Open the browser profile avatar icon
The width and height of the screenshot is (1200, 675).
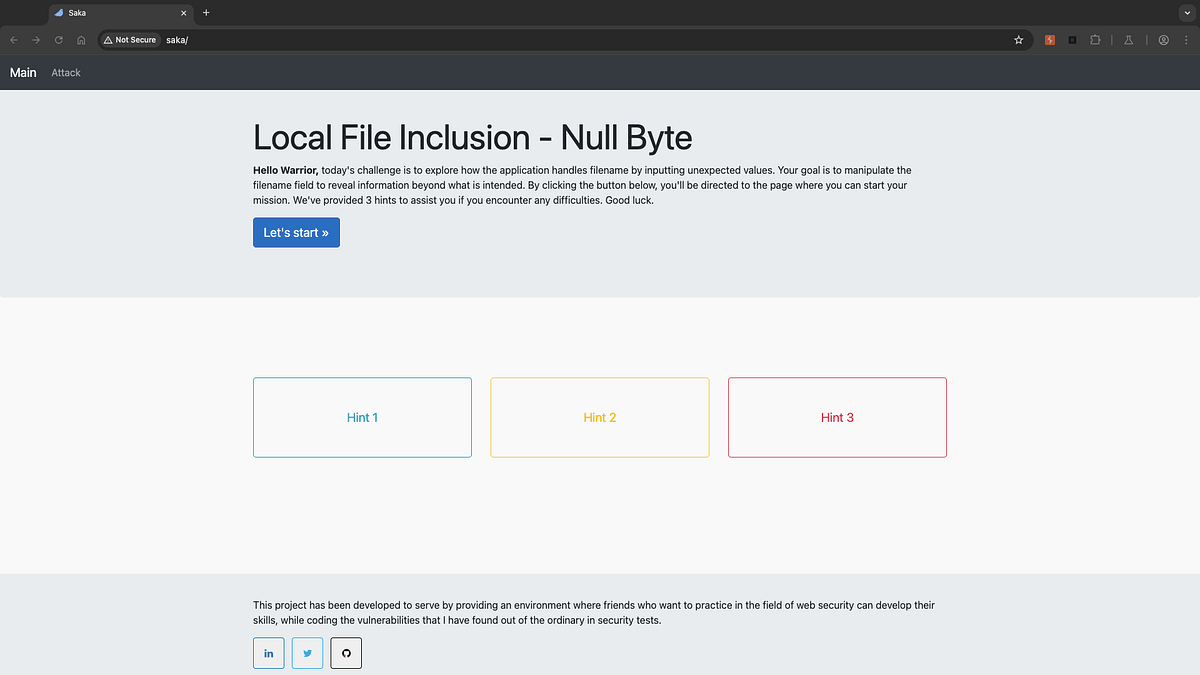(1163, 40)
